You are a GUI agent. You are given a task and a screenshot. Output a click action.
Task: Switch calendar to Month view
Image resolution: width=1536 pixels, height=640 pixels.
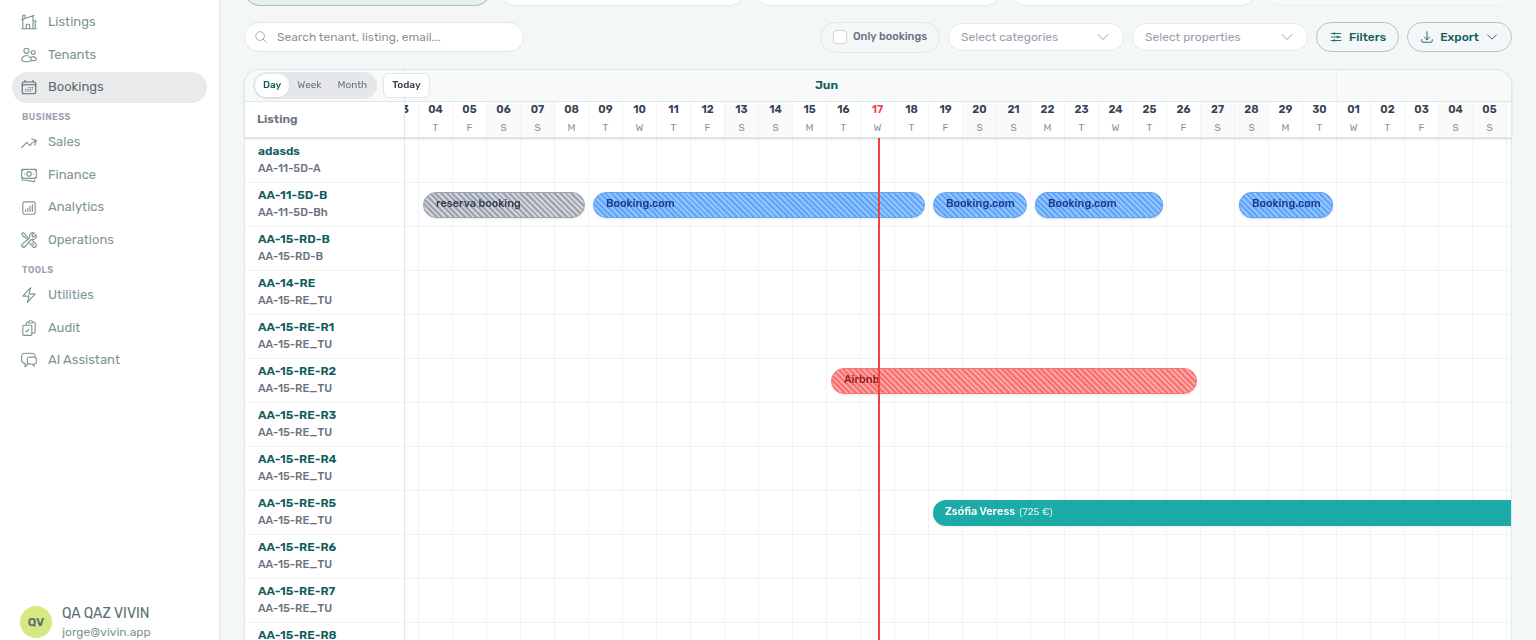[x=352, y=85]
